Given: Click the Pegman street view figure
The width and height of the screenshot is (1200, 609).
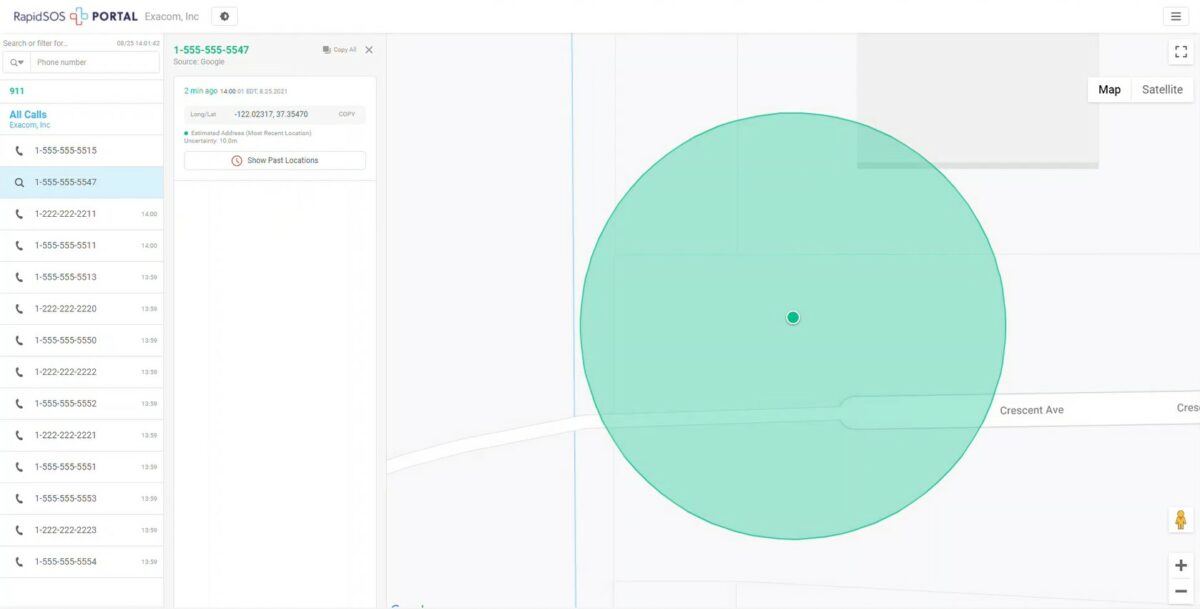Looking at the screenshot, I should click(1180, 519).
